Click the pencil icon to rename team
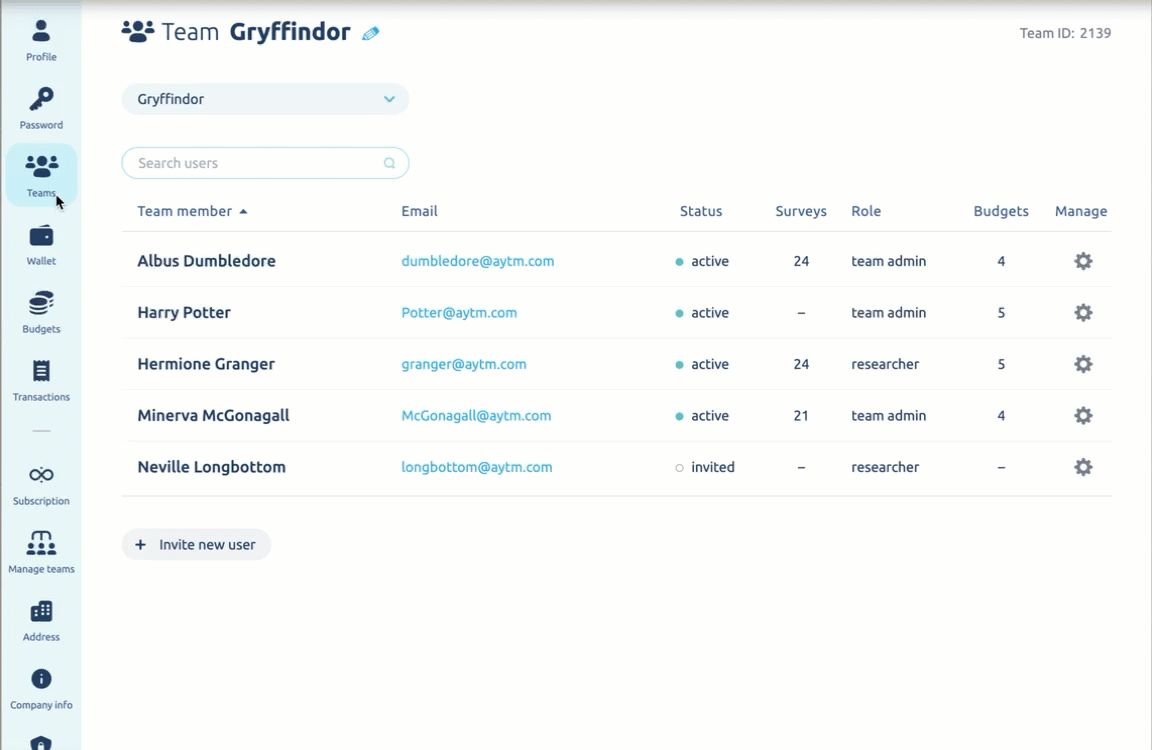 pos(370,34)
